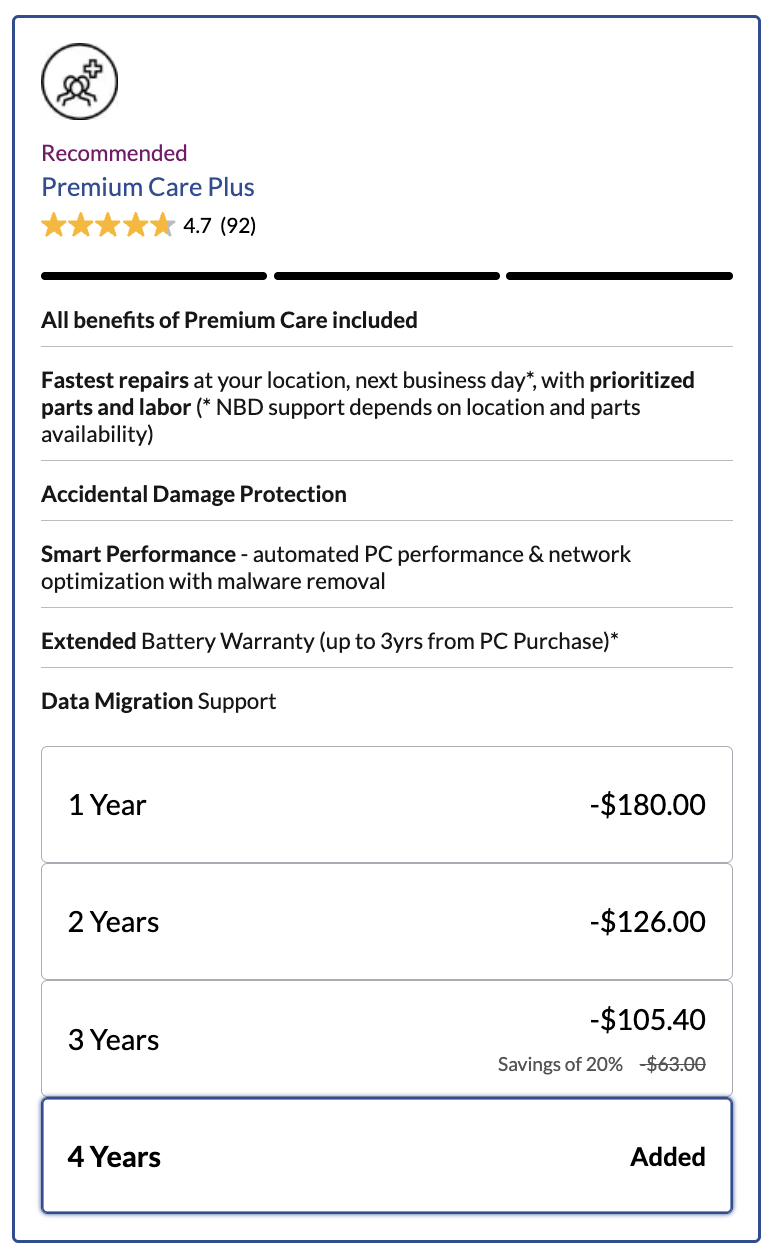This screenshot has width=774, height=1256.
Task: Click the Savings of 20% text
Action: [x=560, y=1064]
